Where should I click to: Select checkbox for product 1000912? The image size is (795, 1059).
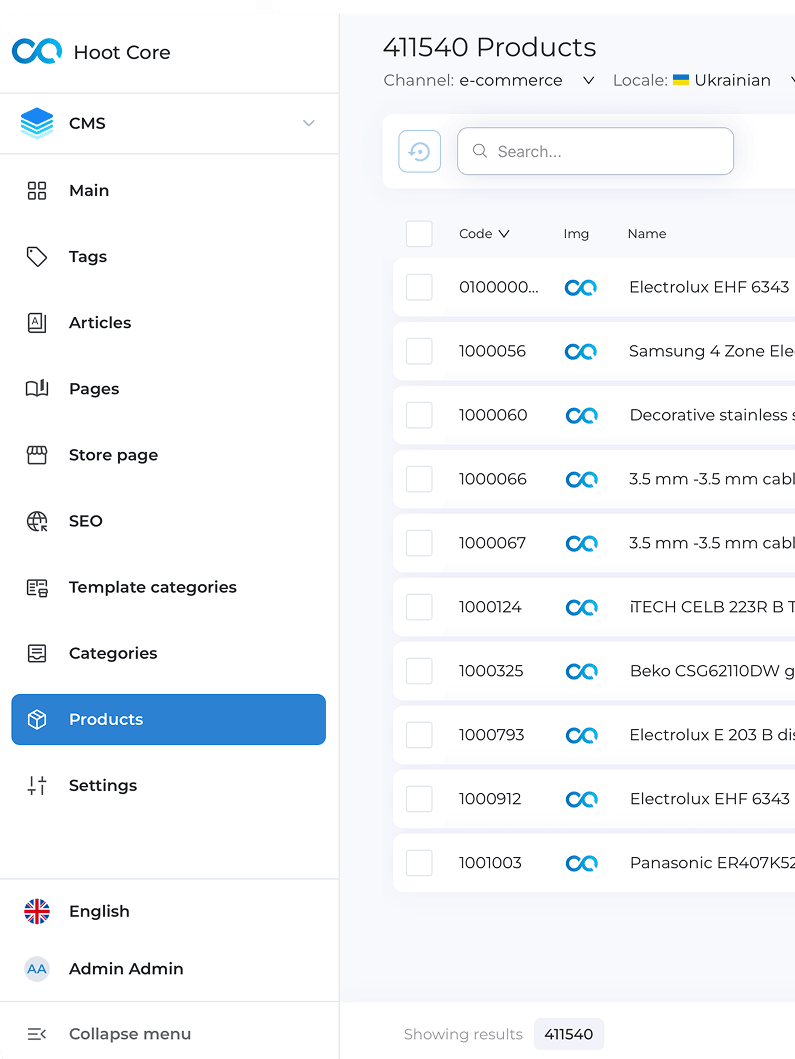coord(419,799)
